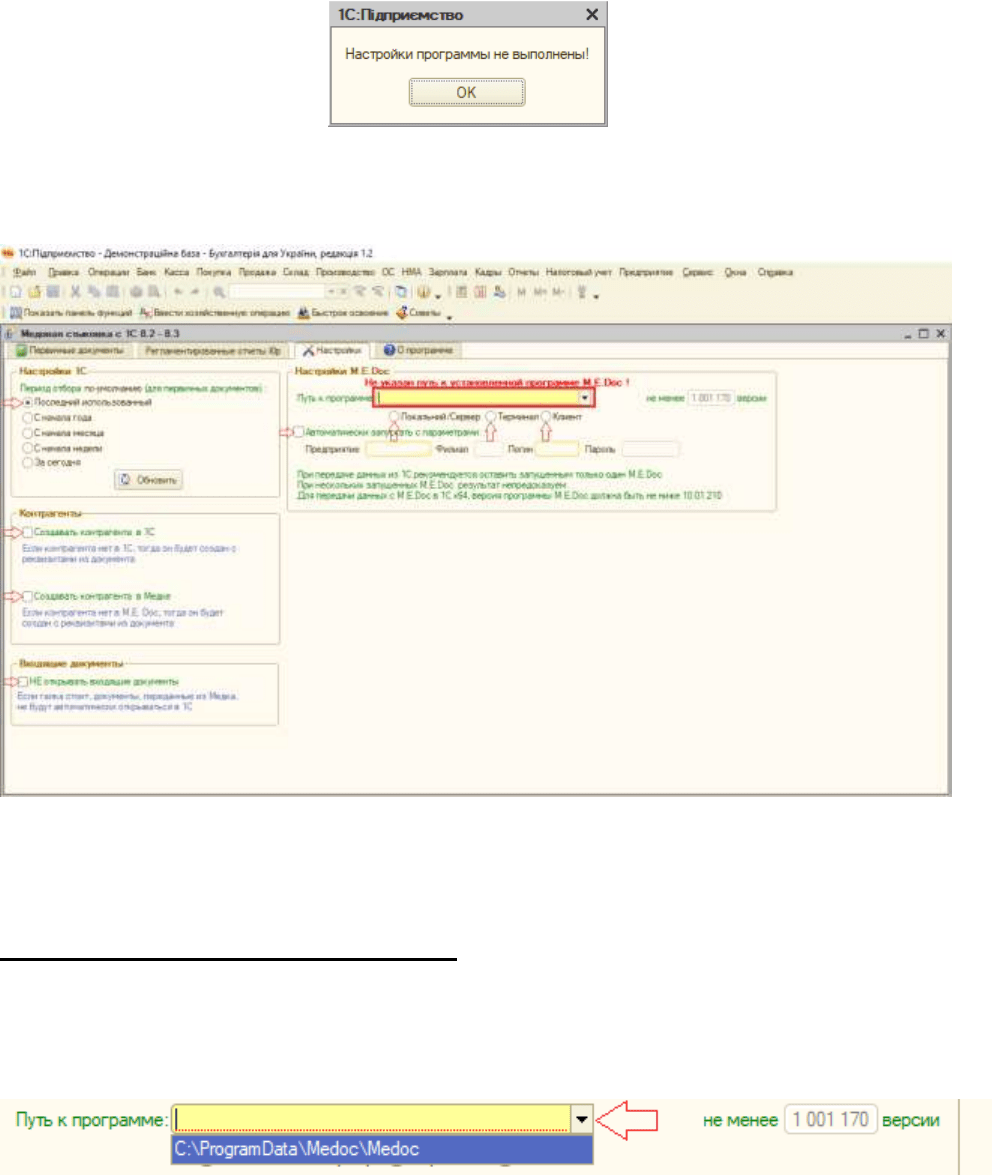Enable Создавать контрагента в 1С checkbox
Viewport: 992px width, 1175px height.
tap(28, 532)
